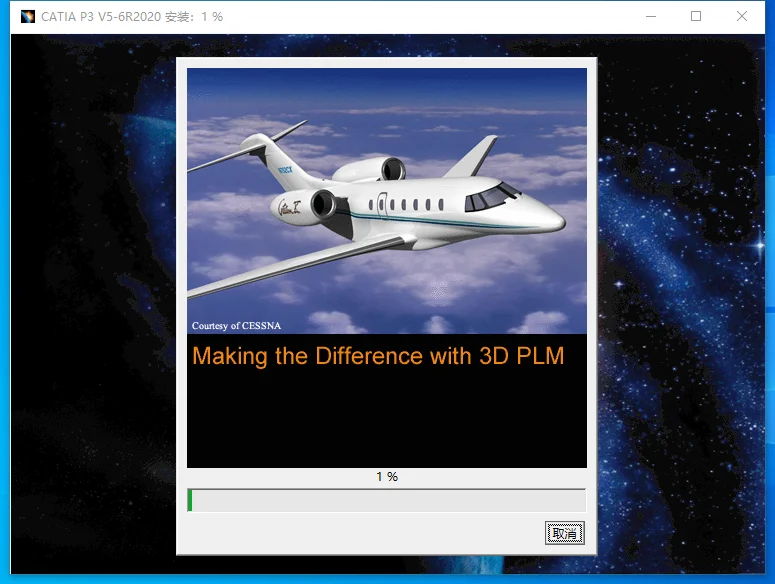
Task: Click the "Courtesy of CESSNA" caption
Action: (x=236, y=326)
